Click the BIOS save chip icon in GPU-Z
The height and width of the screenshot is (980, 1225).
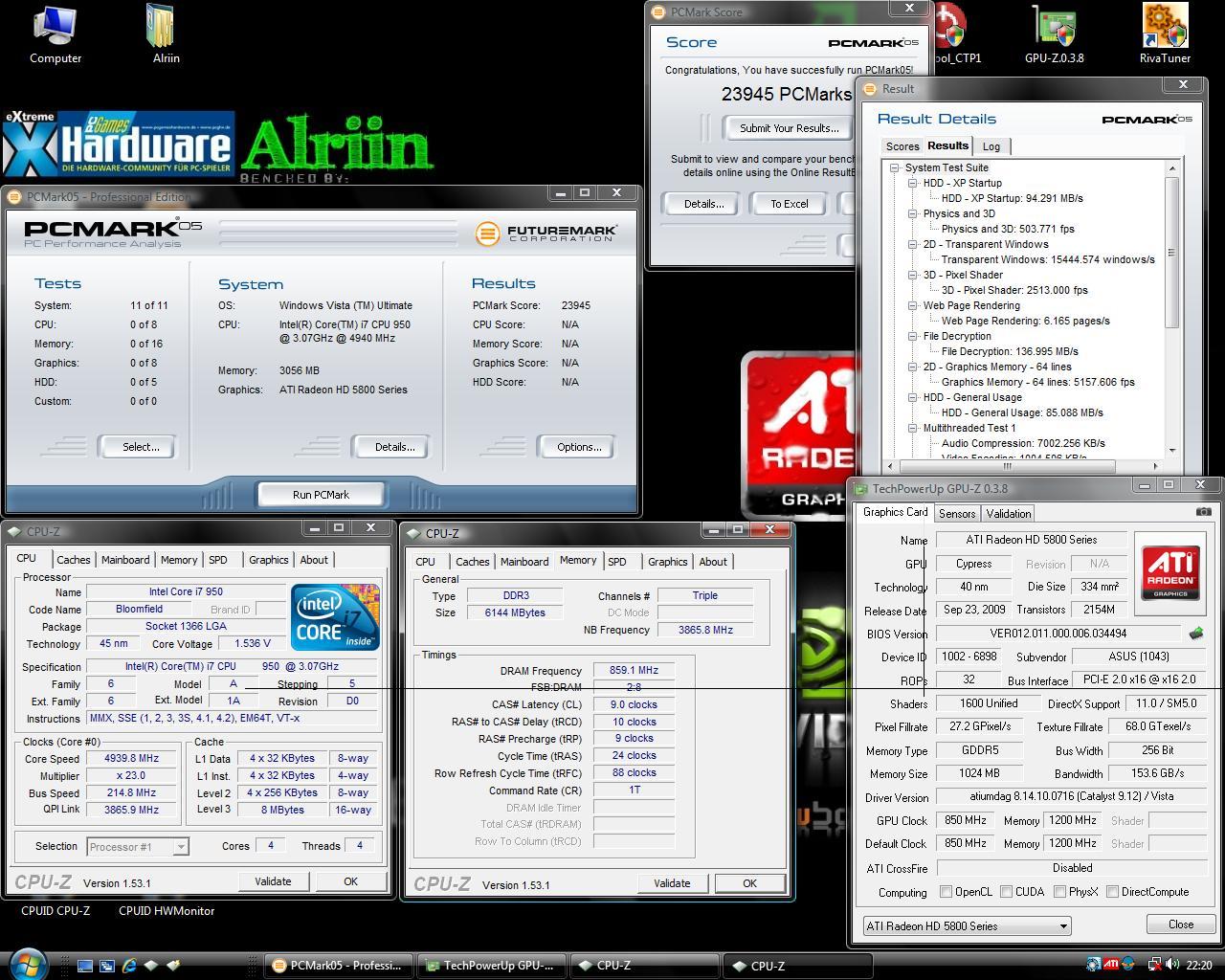pos(1196,633)
